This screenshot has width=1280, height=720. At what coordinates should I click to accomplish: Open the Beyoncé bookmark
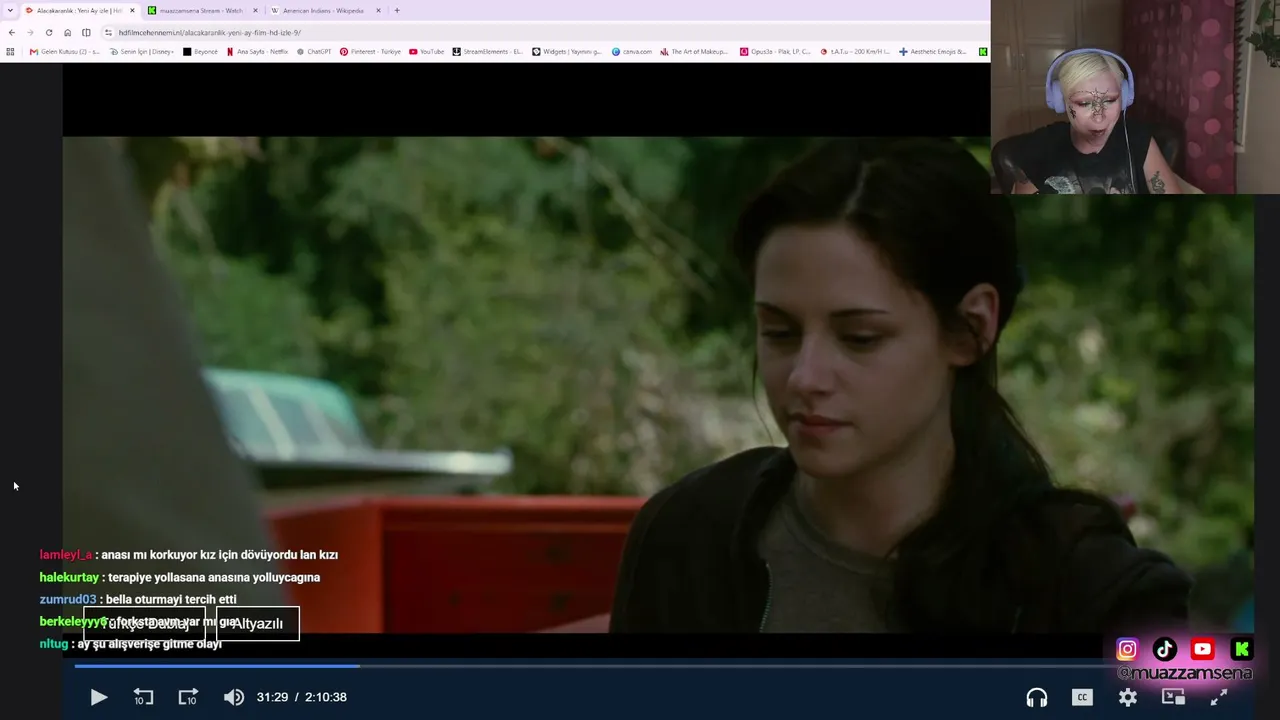coord(200,51)
